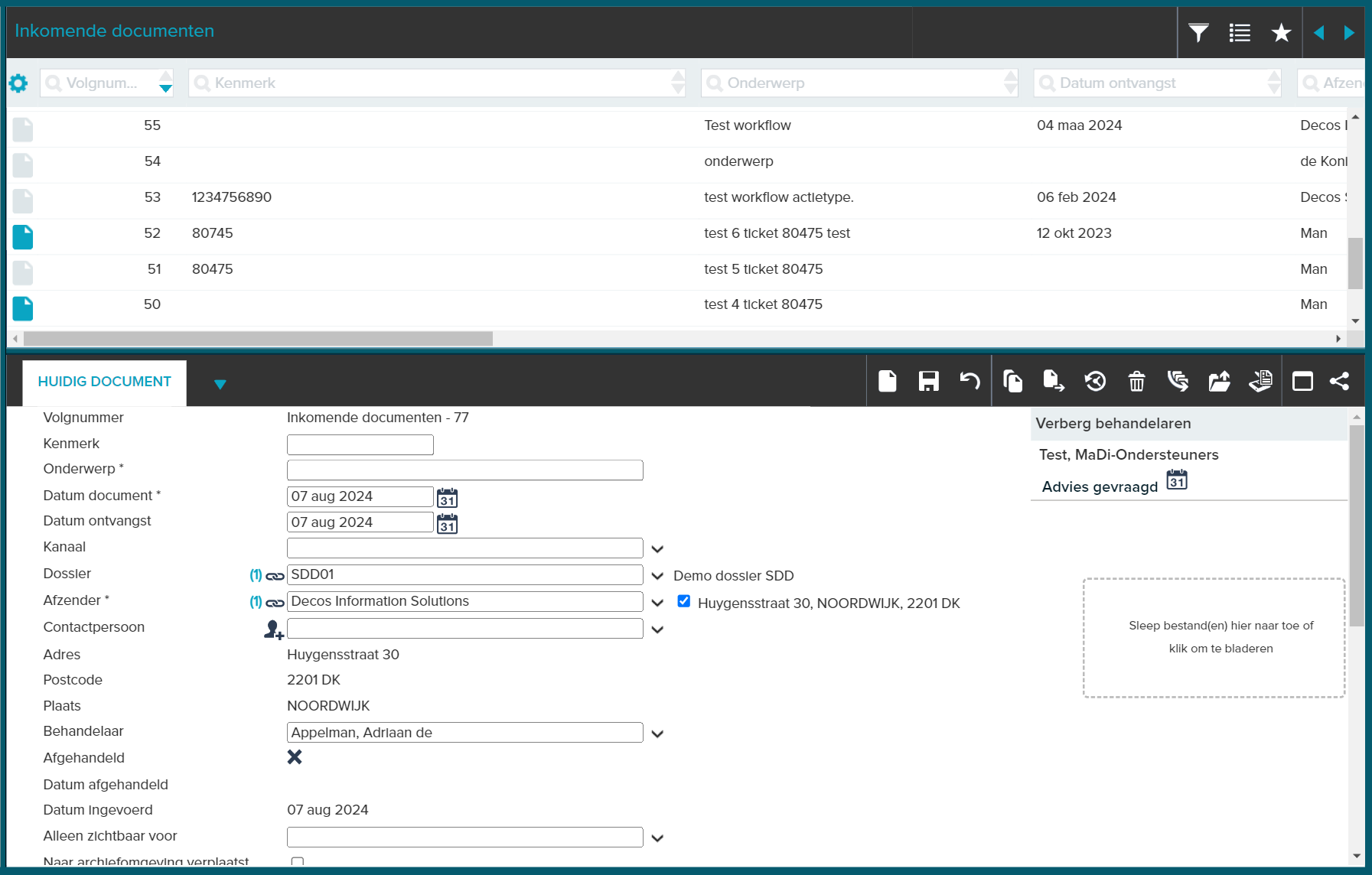Select the HUIDIG DOCUMENT tab

coord(105,382)
